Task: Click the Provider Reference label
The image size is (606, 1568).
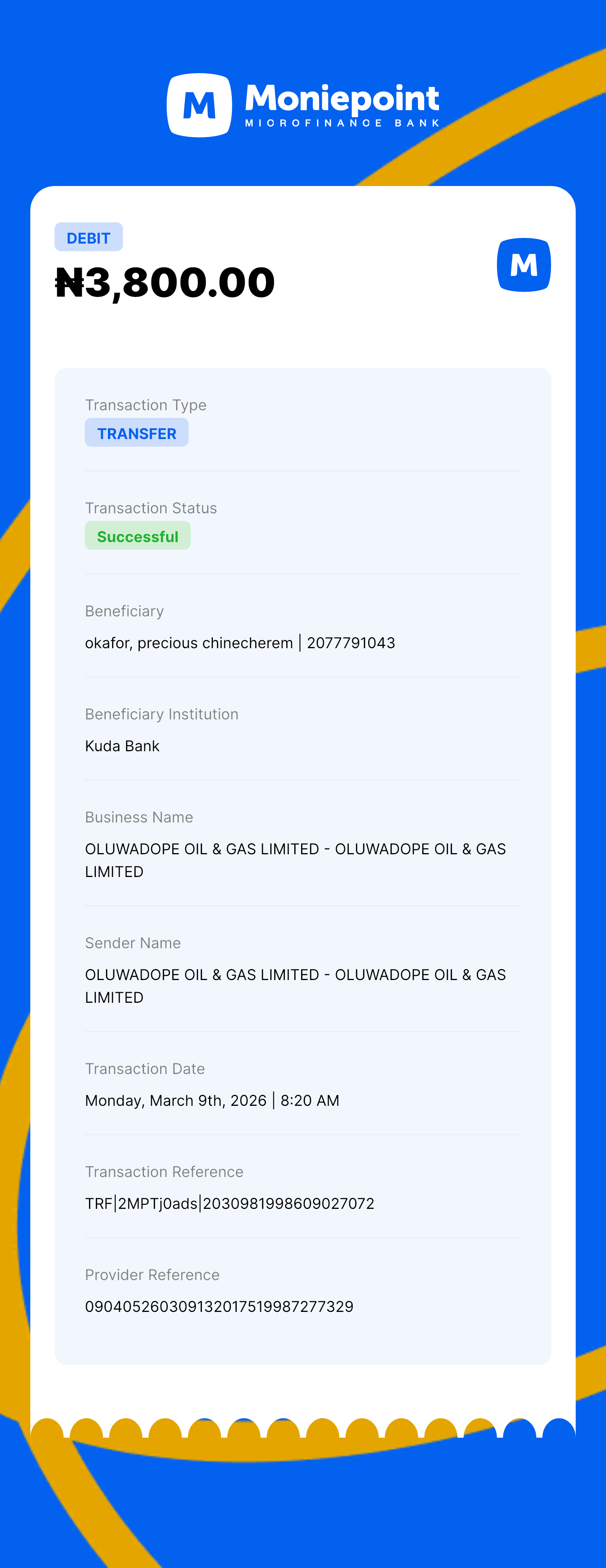Action: [x=152, y=1275]
